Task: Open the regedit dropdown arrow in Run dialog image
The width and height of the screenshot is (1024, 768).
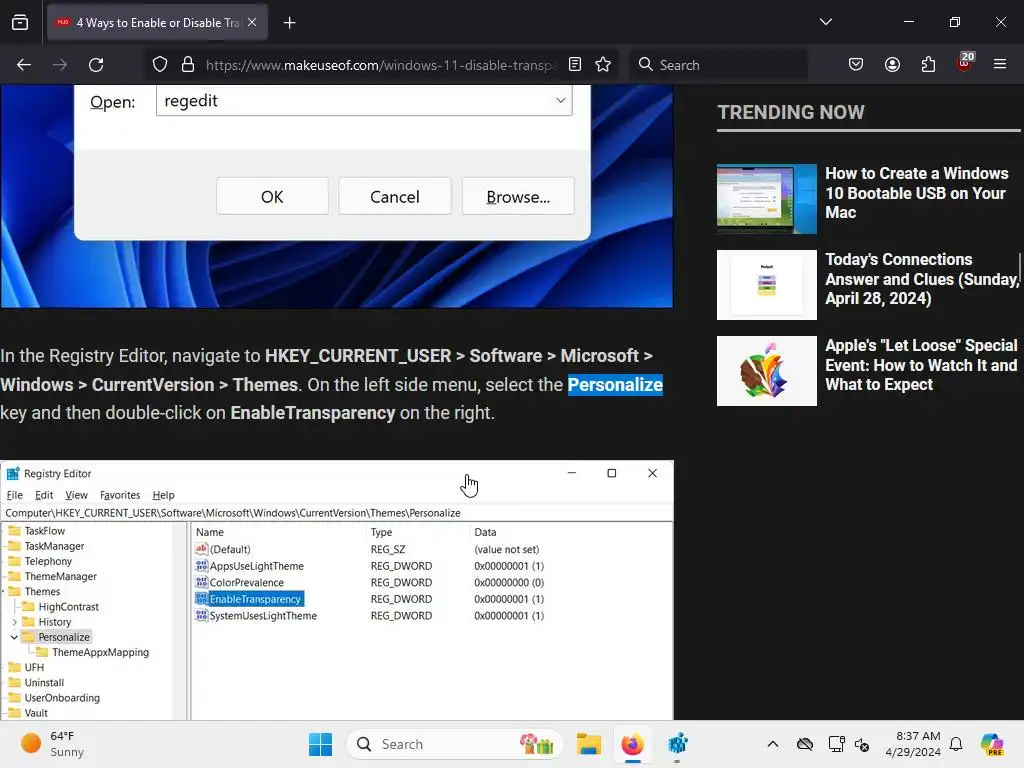Action: [x=560, y=101]
